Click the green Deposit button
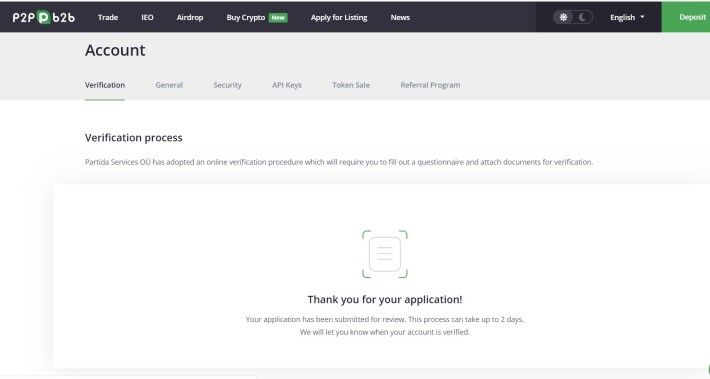Image resolution: width=710 pixels, height=379 pixels. click(686, 17)
